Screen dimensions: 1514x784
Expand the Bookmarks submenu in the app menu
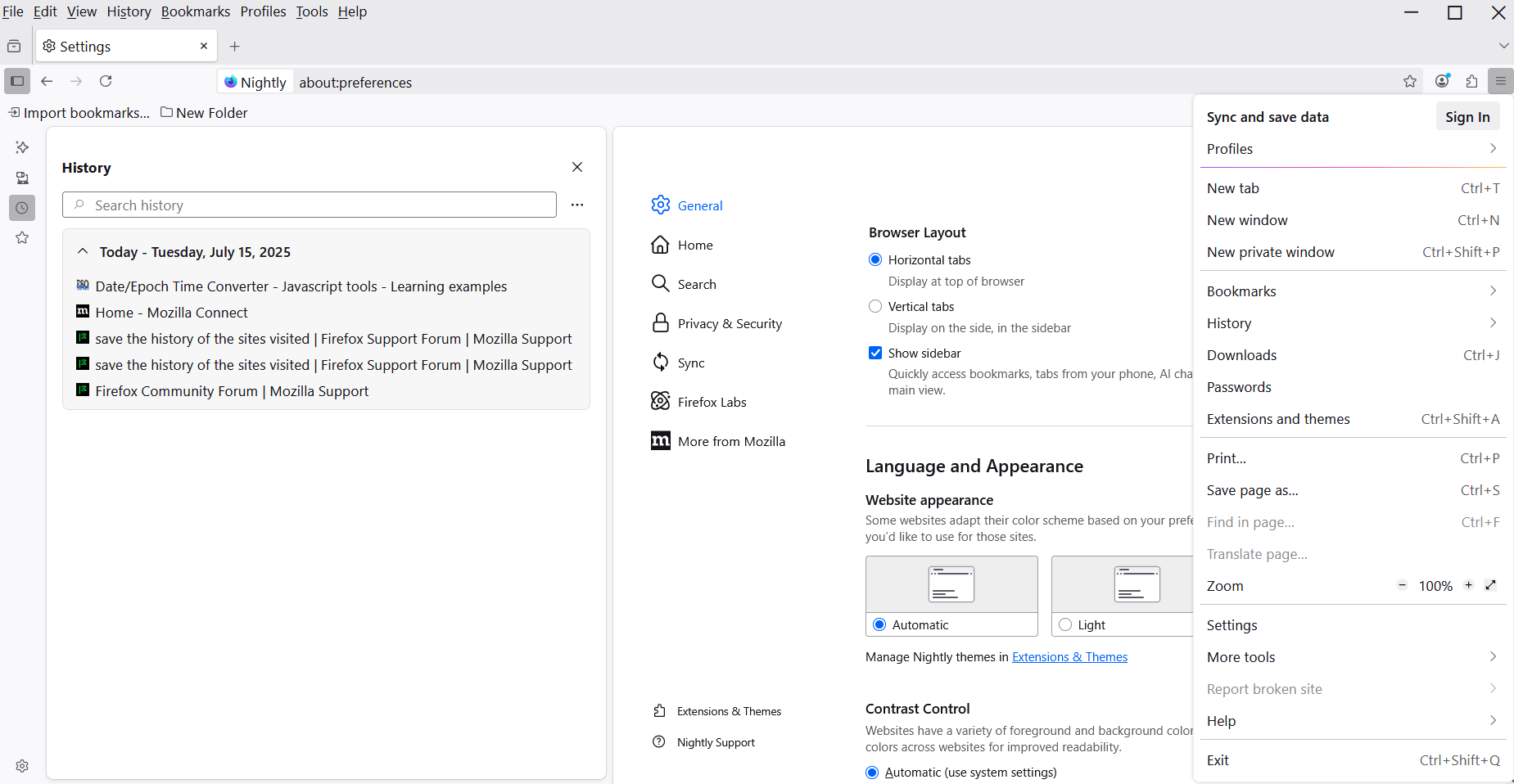pos(1353,291)
